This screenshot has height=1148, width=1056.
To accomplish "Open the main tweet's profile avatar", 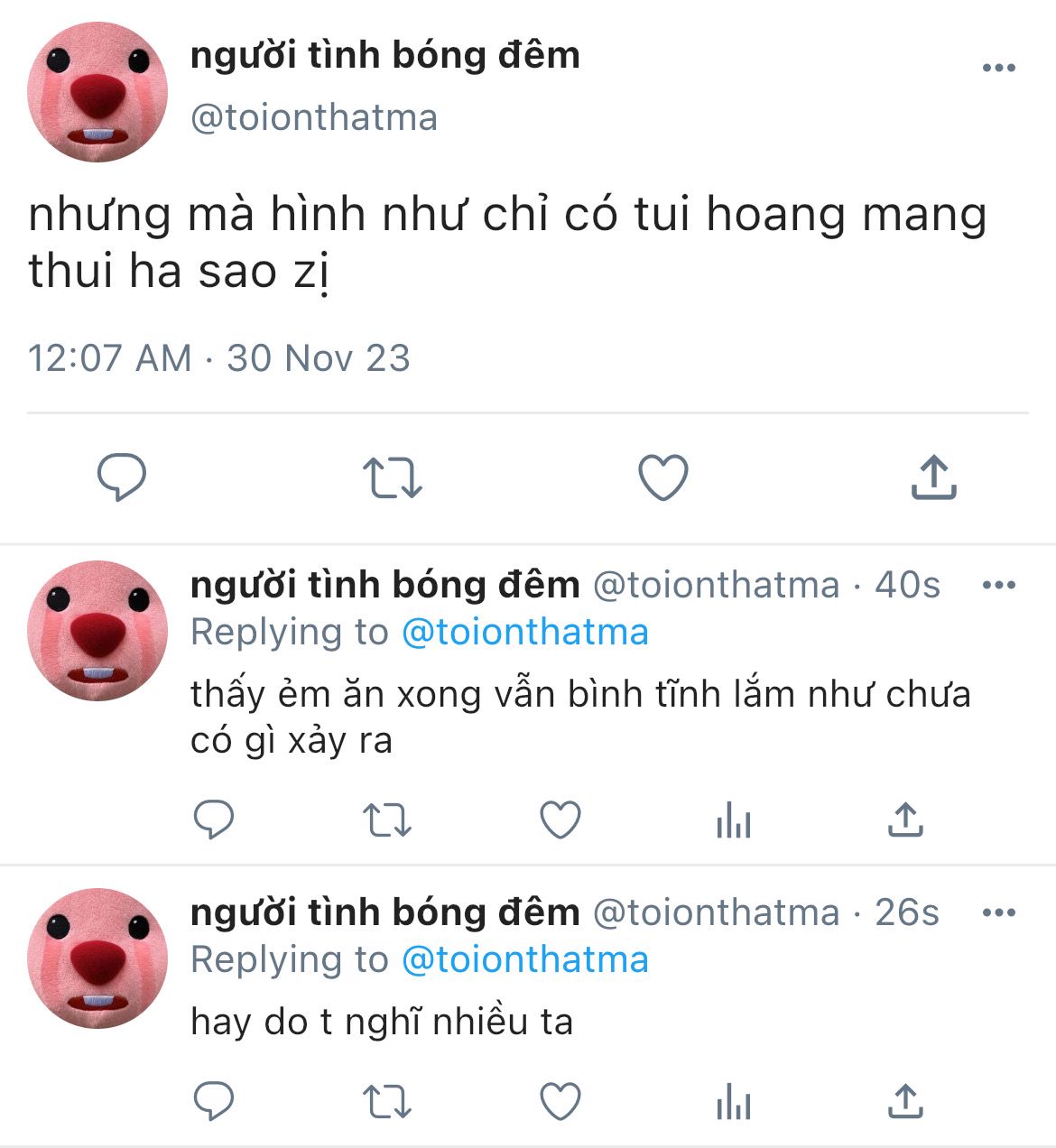I will click(x=97, y=92).
